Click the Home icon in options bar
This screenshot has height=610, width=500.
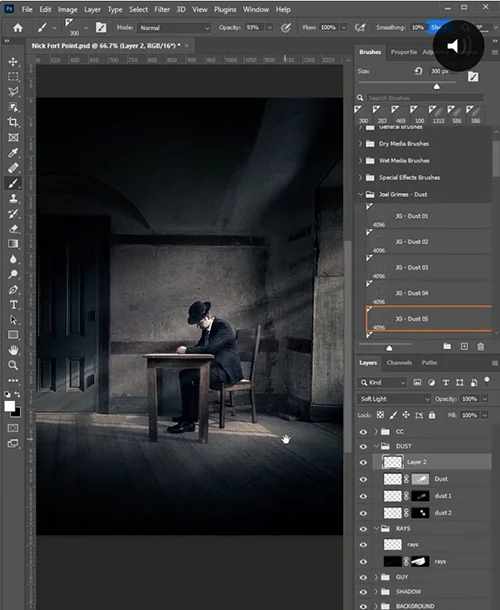pyautogui.click(x=18, y=28)
